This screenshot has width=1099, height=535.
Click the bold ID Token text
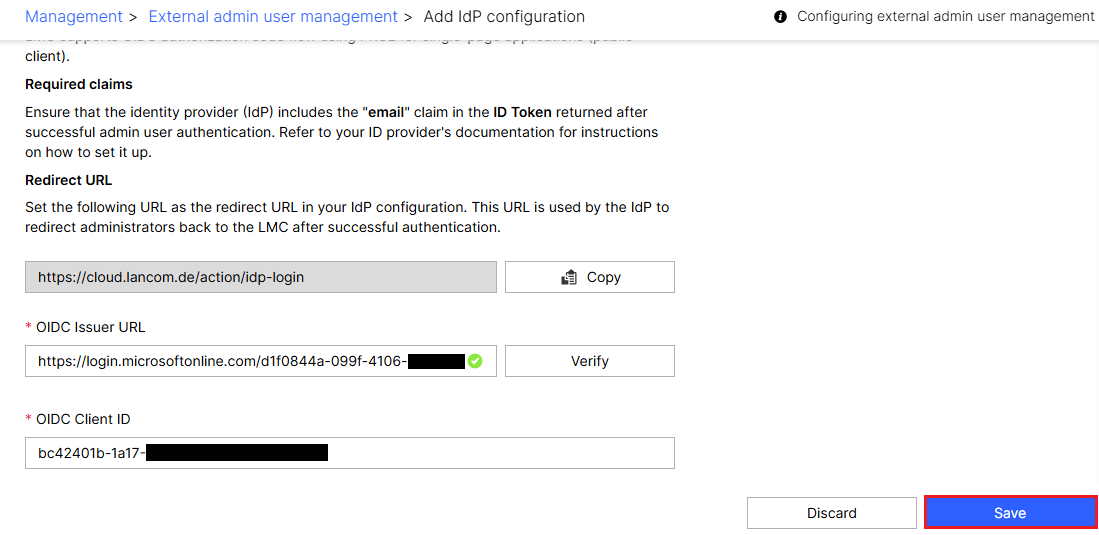pyautogui.click(x=522, y=112)
